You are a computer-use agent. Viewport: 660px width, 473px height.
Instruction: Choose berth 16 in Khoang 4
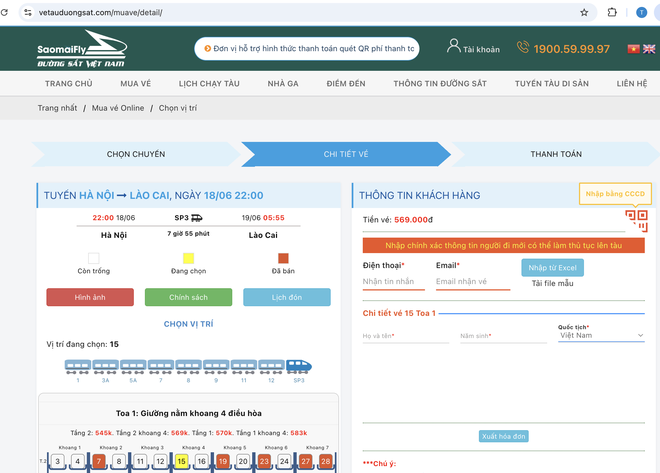(x=202, y=461)
